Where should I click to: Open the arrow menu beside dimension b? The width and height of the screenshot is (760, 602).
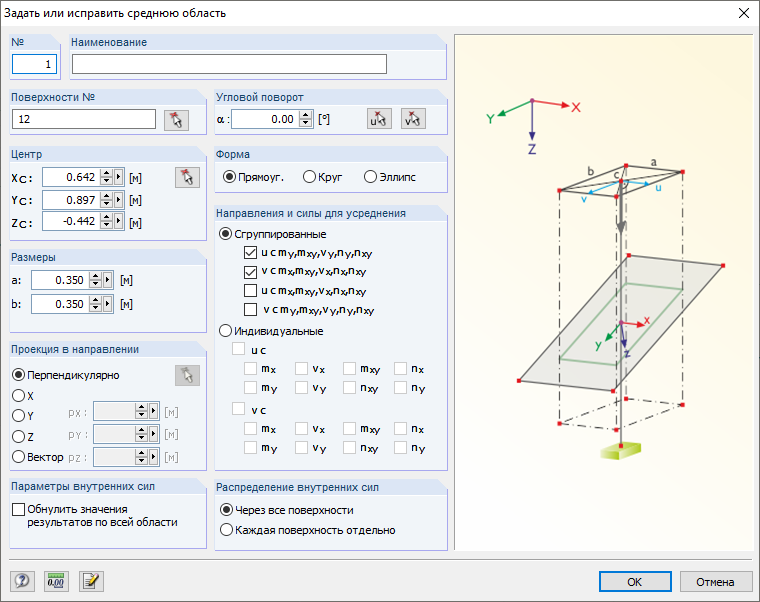108,304
